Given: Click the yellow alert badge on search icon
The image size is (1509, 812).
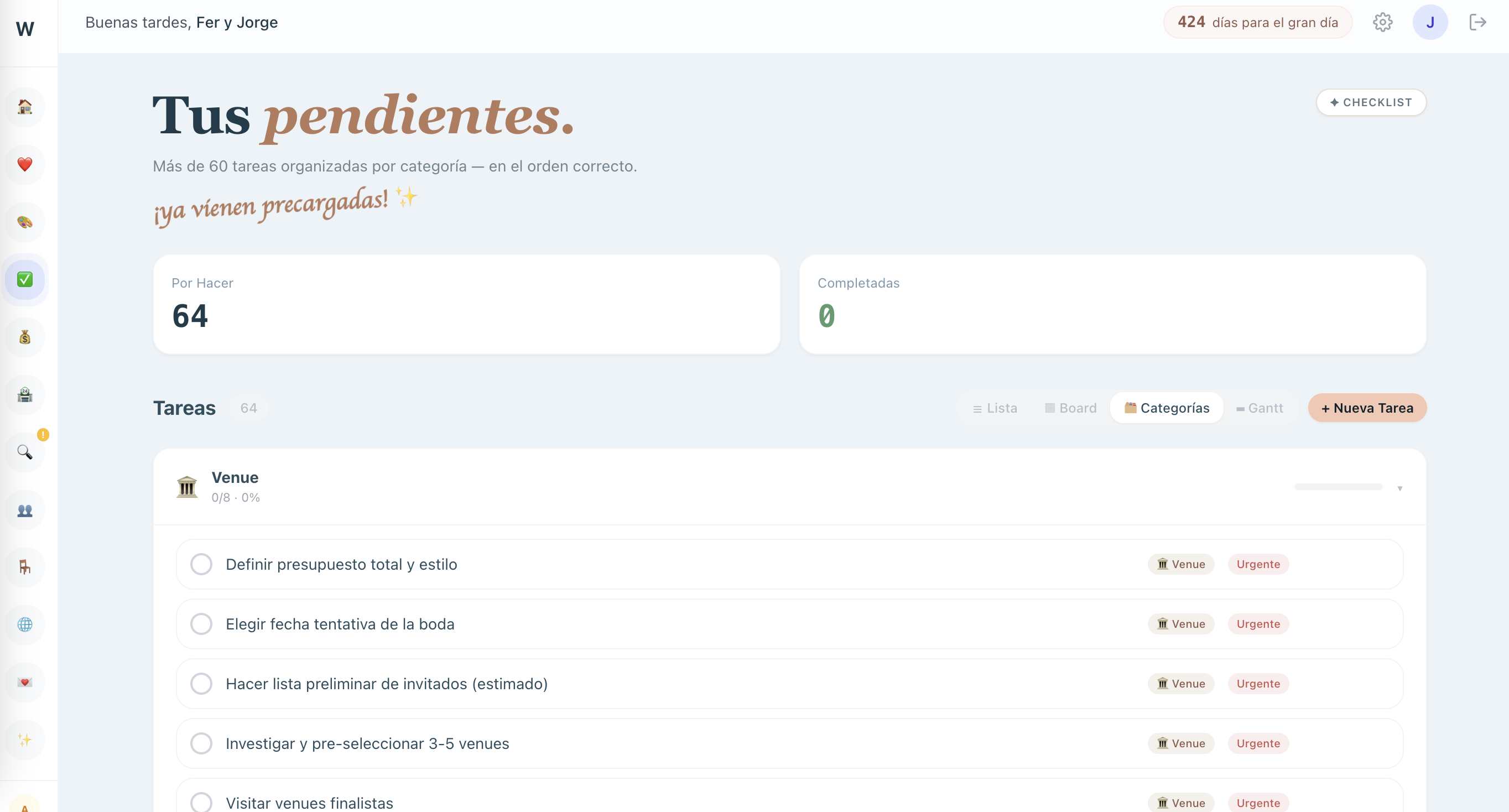Looking at the screenshot, I should click(x=43, y=435).
